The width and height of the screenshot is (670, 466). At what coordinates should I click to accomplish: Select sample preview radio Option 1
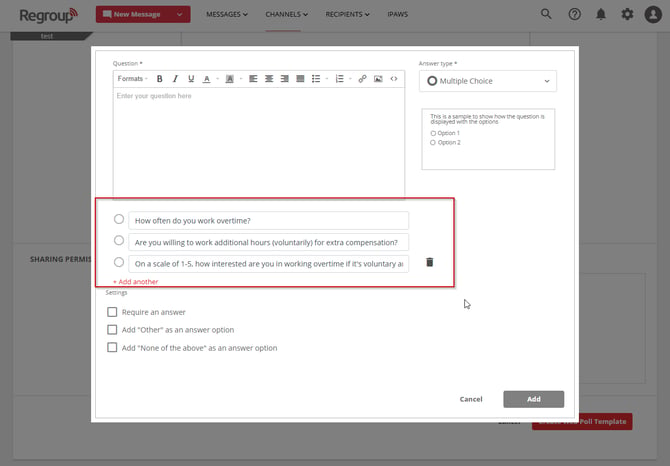(433, 133)
